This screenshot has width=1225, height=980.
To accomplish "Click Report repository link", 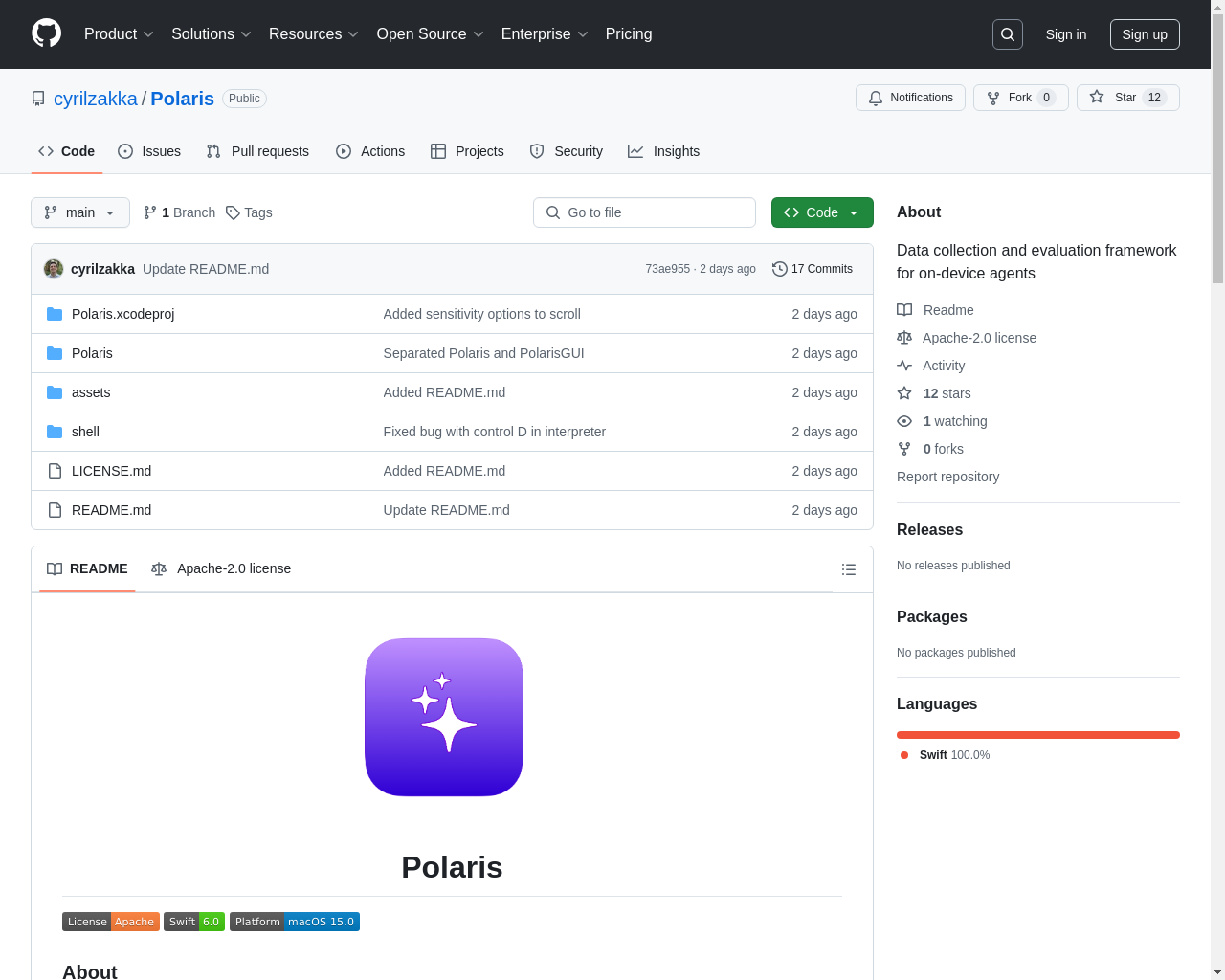I will [x=947, y=477].
